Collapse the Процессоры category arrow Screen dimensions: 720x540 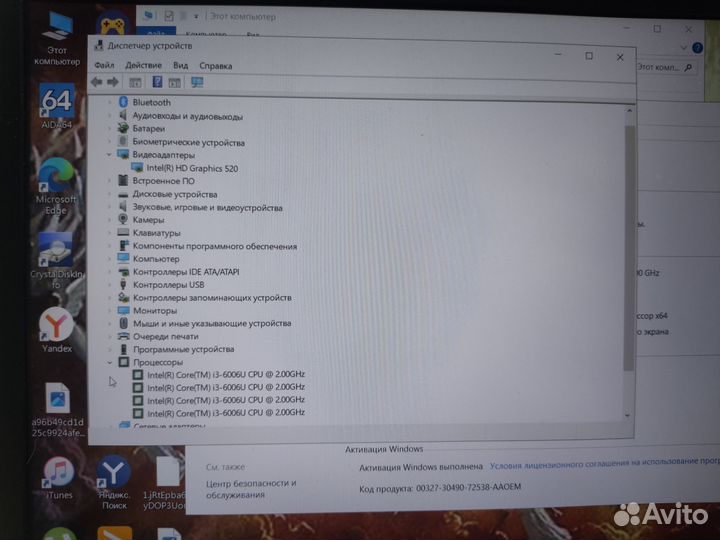[109, 362]
